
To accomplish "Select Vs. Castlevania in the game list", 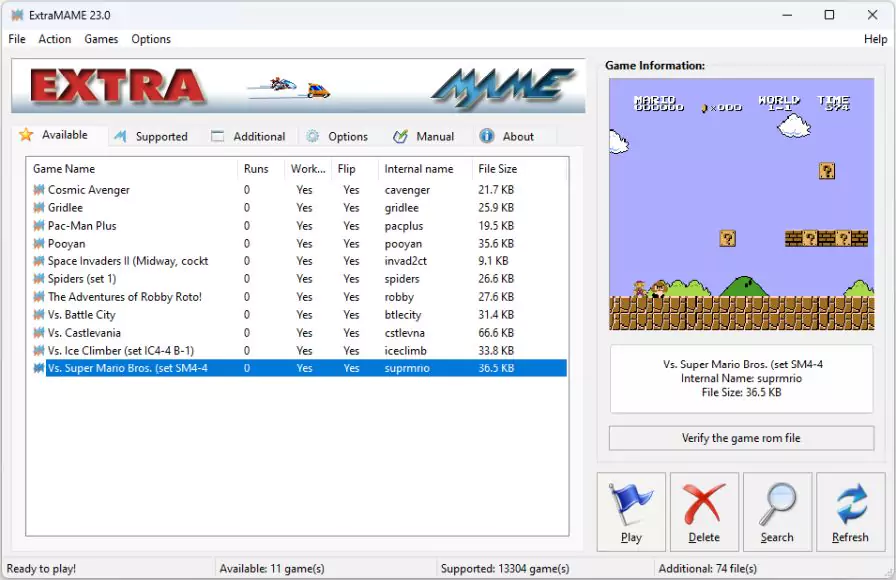I will (84, 333).
